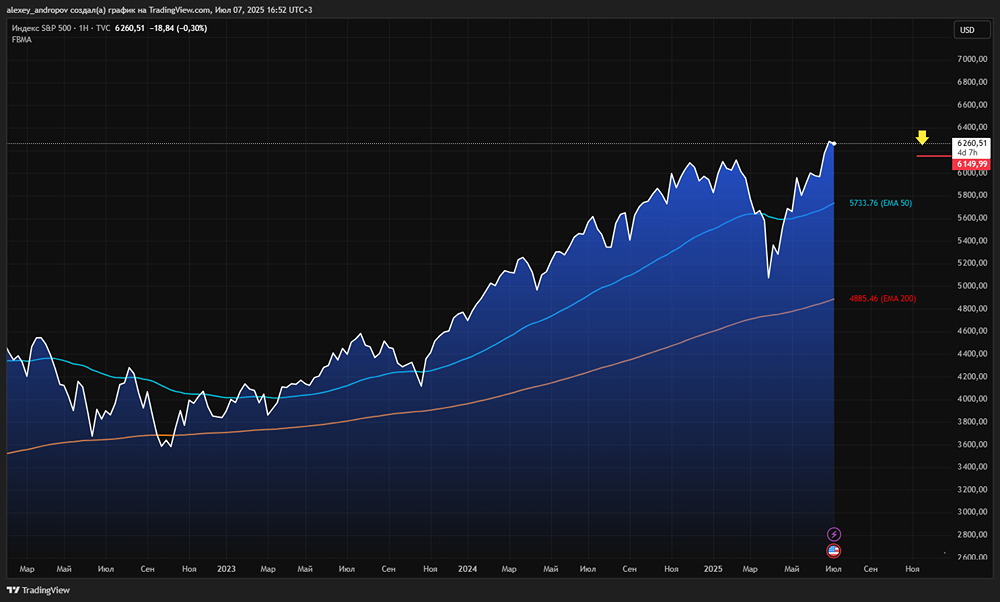Click the 6400,00 price axis label
Screen dimensions: 1000x602
click(973, 128)
